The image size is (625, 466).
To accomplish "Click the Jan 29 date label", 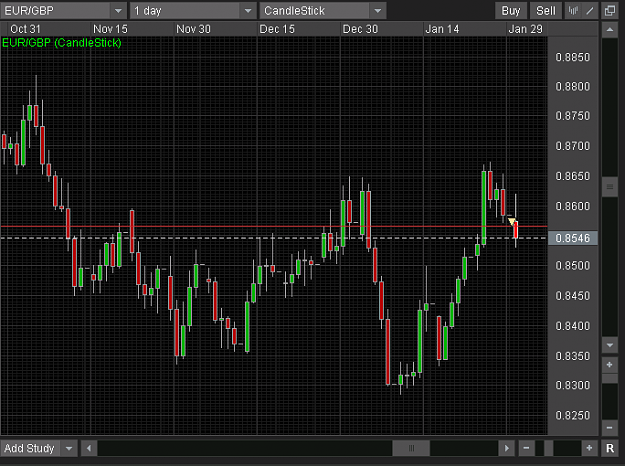I will [x=525, y=29].
